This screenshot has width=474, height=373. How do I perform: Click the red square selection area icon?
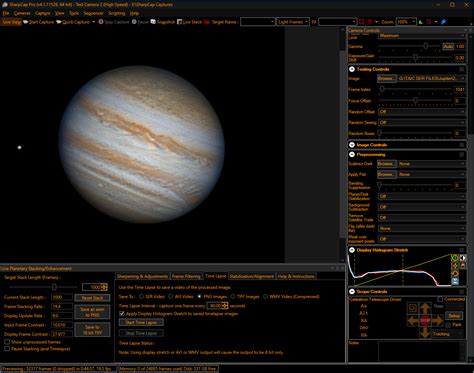coord(362,22)
